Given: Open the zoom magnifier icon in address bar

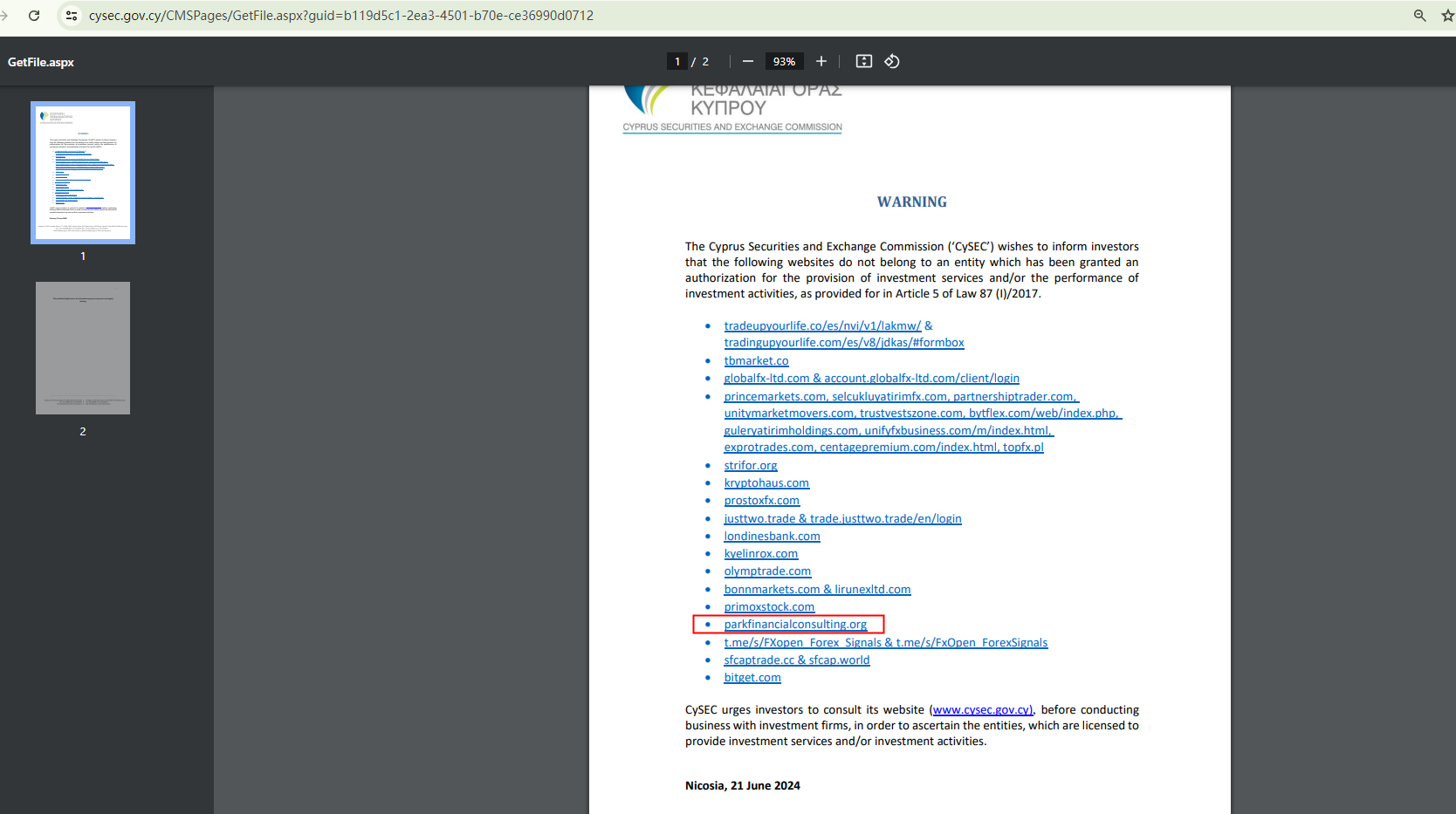Looking at the screenshot, I should [1420, 16].
